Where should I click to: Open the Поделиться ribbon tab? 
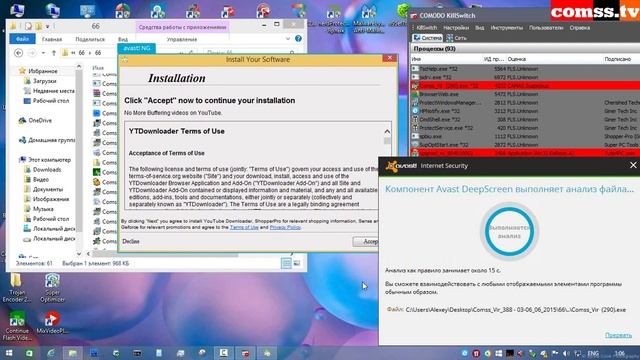90,40
